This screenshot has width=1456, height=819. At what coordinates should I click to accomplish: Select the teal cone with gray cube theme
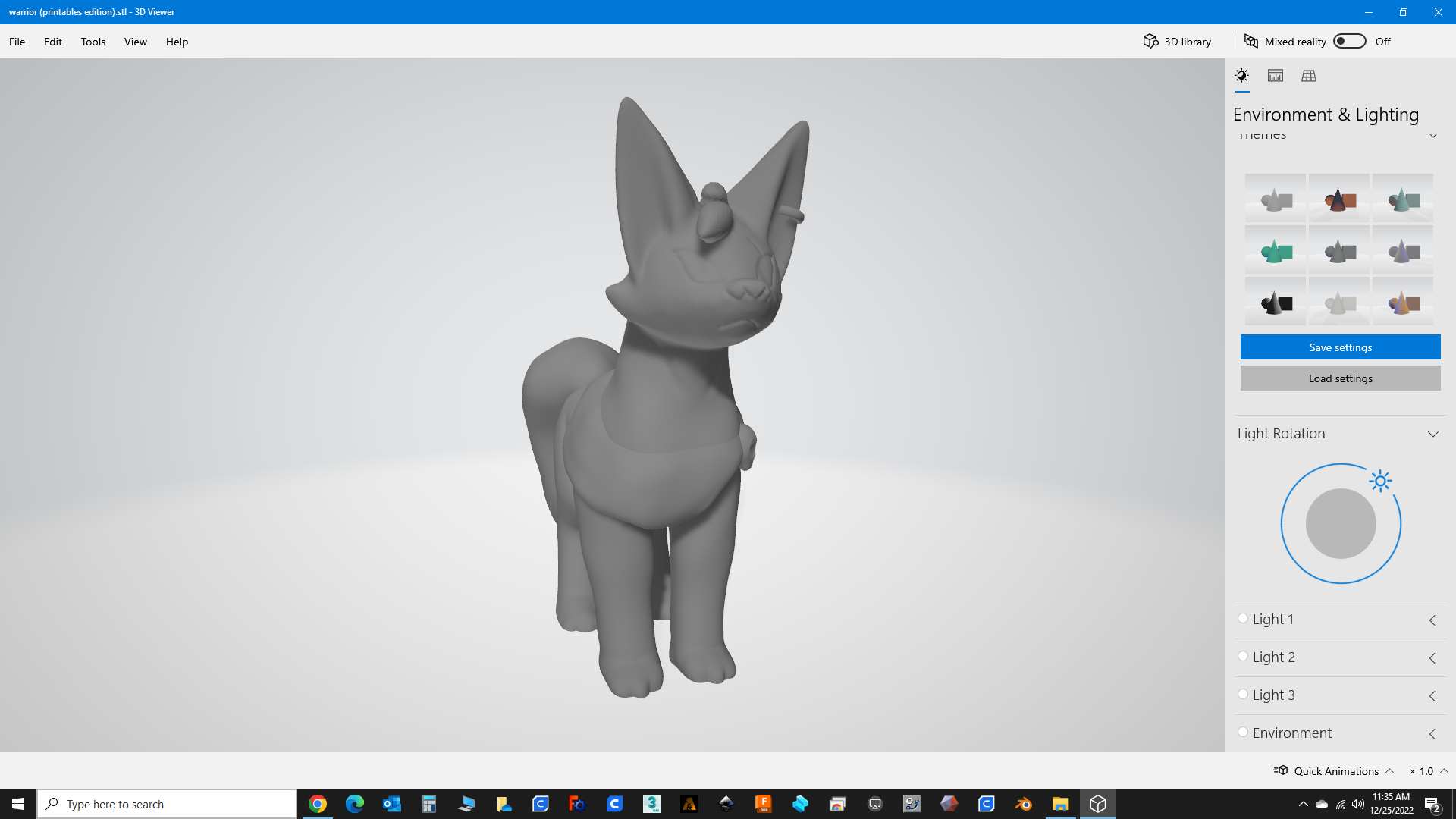point(1403,199)
